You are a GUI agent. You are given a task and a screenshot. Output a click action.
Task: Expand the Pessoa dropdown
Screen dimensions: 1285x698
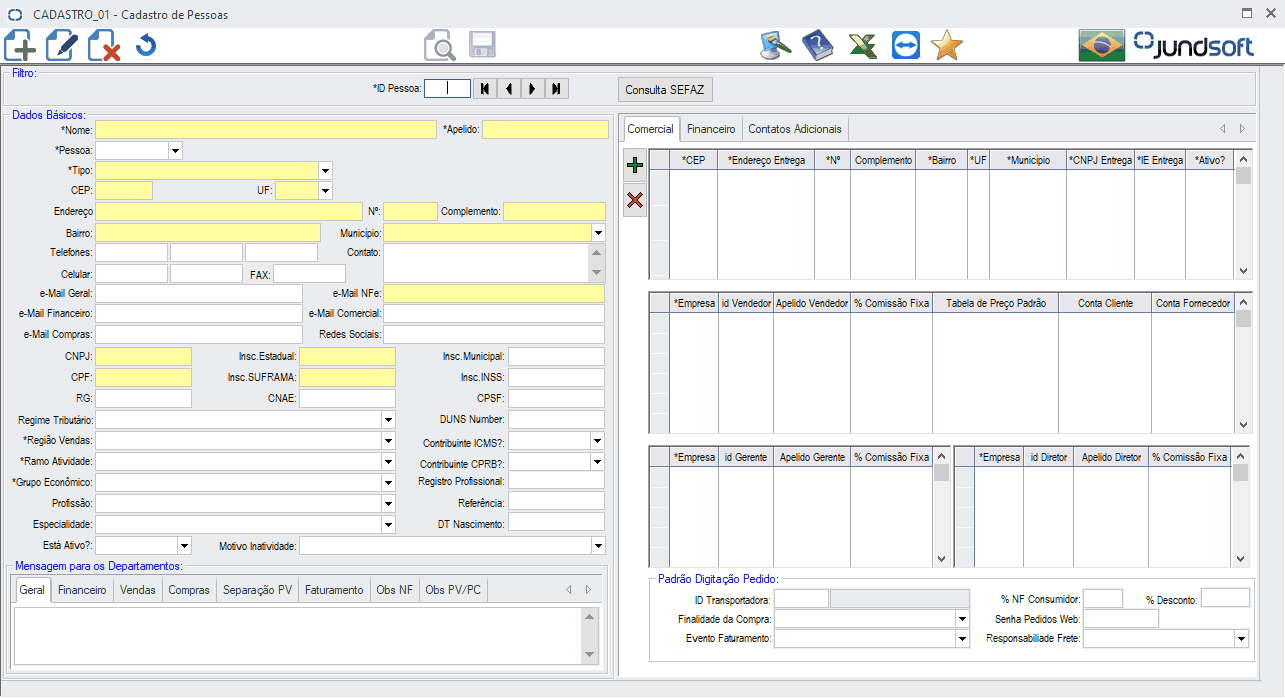[x=175, y=151]
